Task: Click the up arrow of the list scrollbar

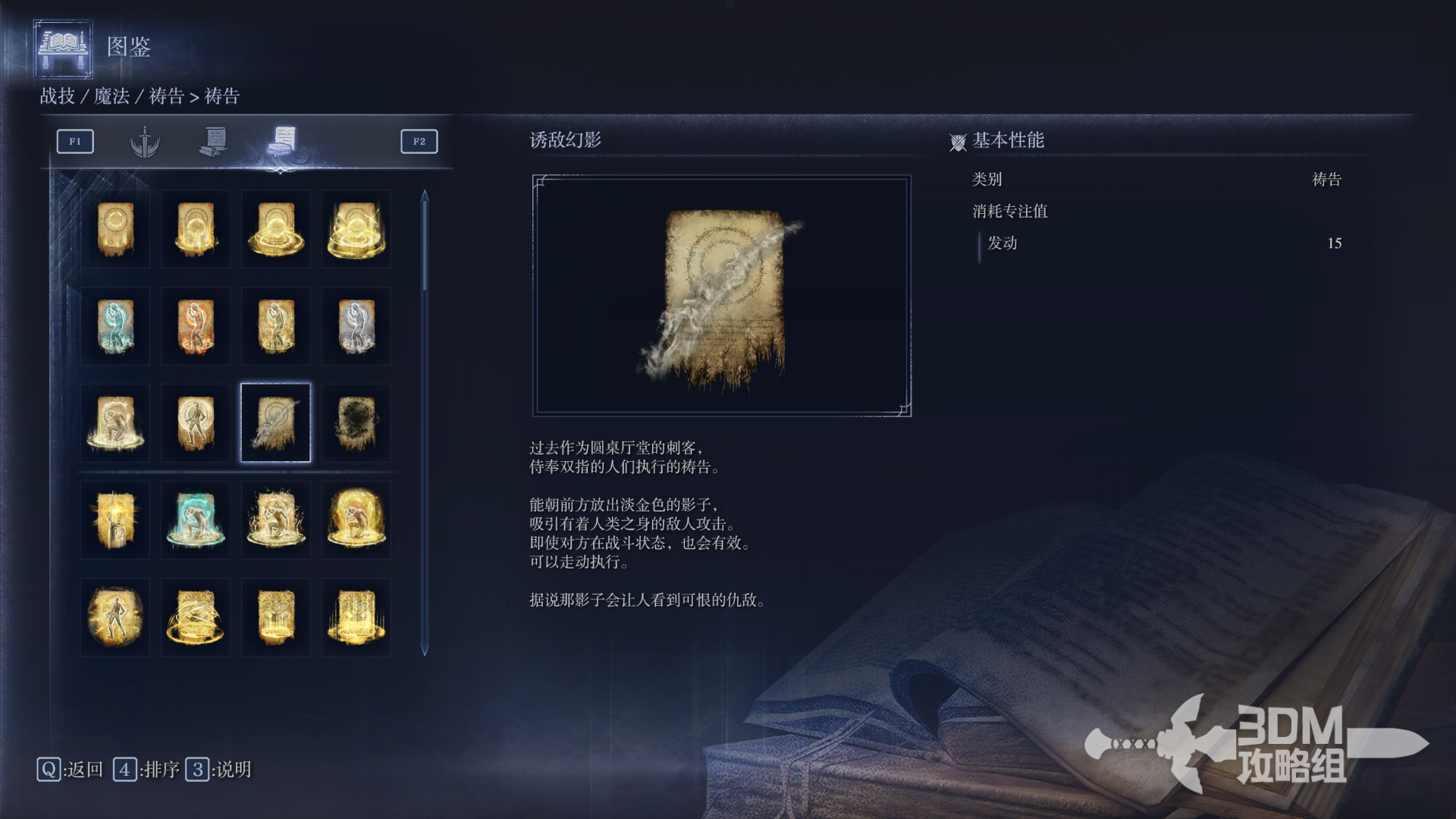Action: click(x=425, y=196)
